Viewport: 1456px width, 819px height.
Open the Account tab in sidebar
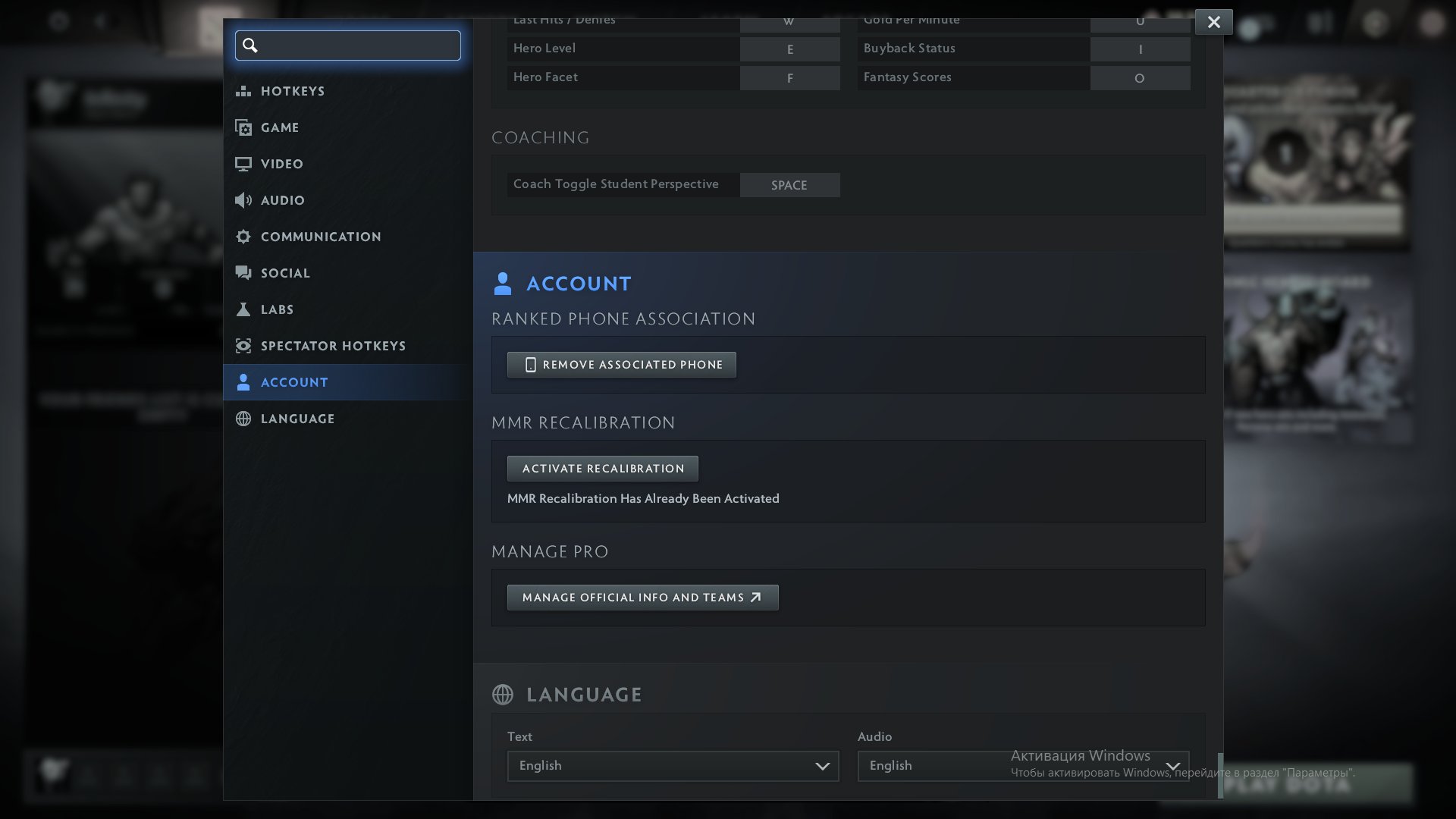(294, 382)
